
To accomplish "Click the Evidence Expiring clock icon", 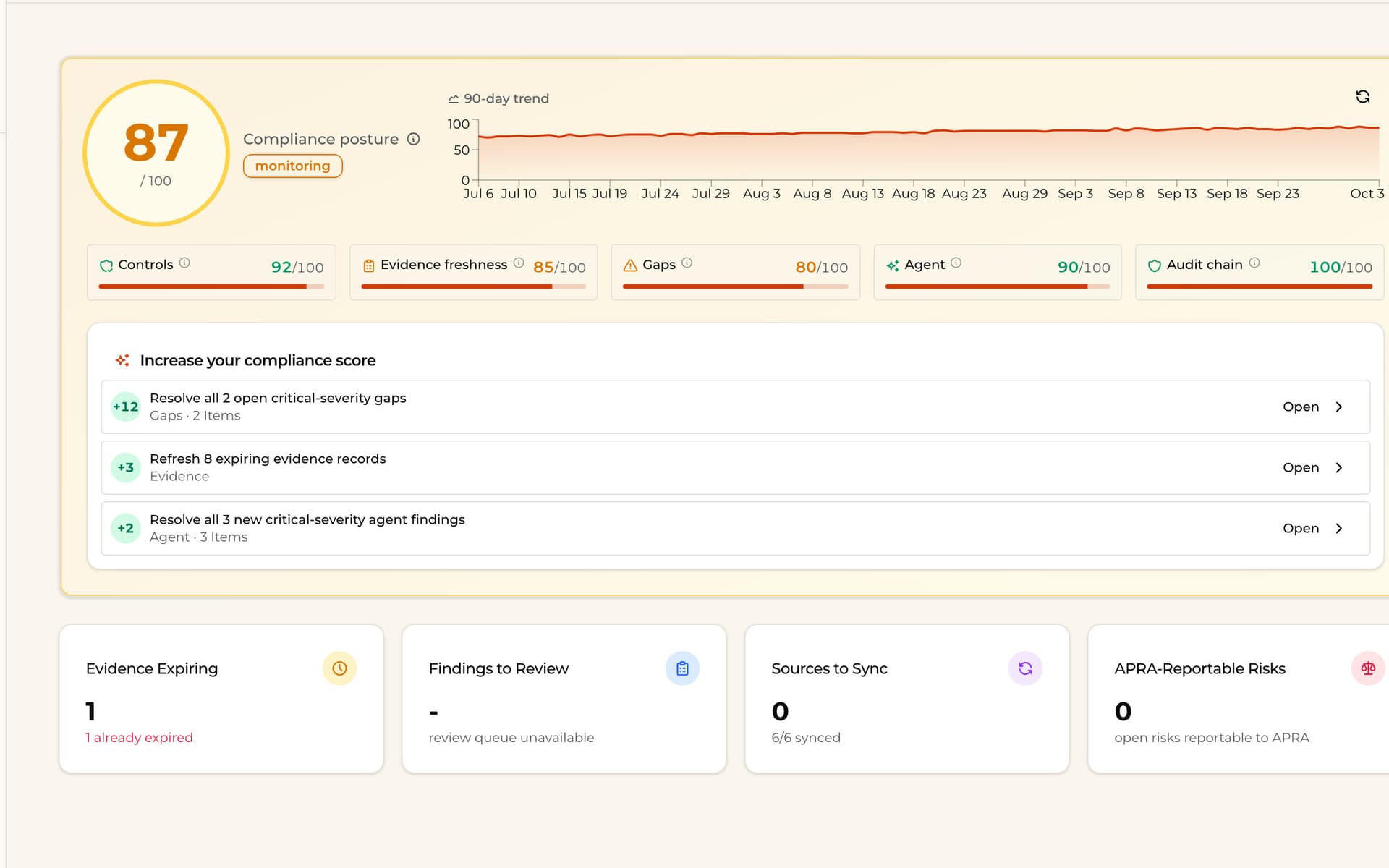I will (x=339, y=668).
